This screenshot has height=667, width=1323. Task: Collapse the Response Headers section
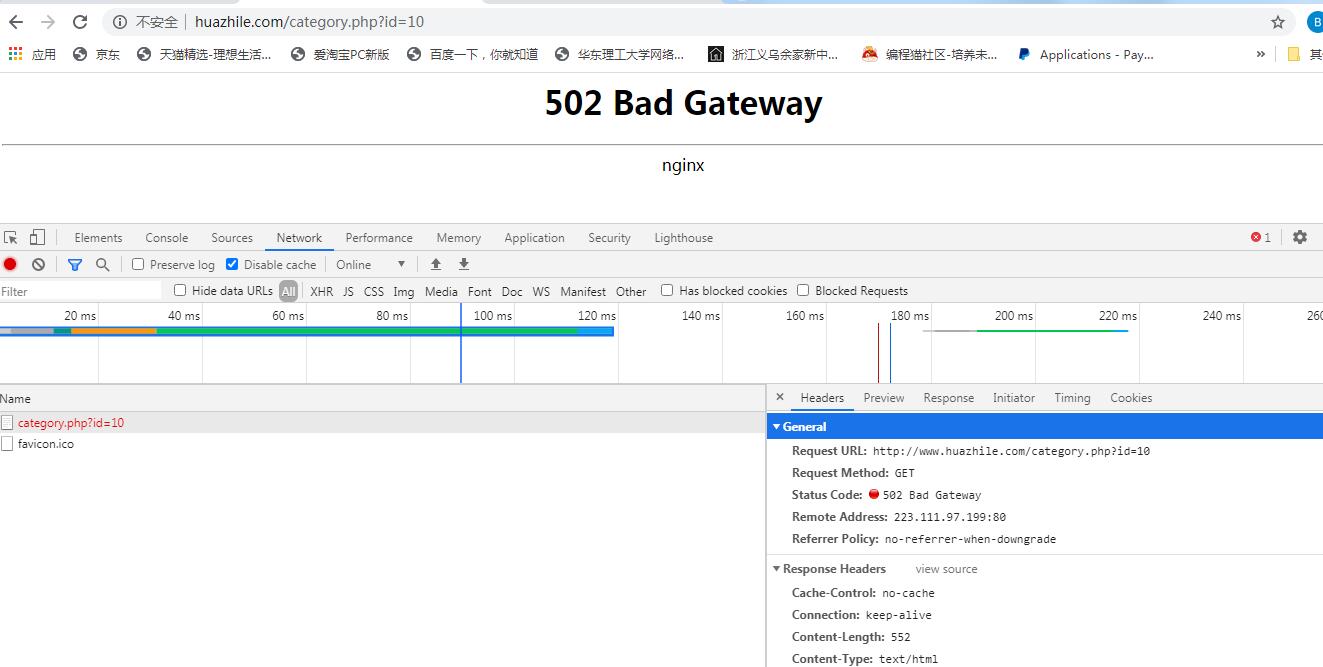[x=776, y=569]
